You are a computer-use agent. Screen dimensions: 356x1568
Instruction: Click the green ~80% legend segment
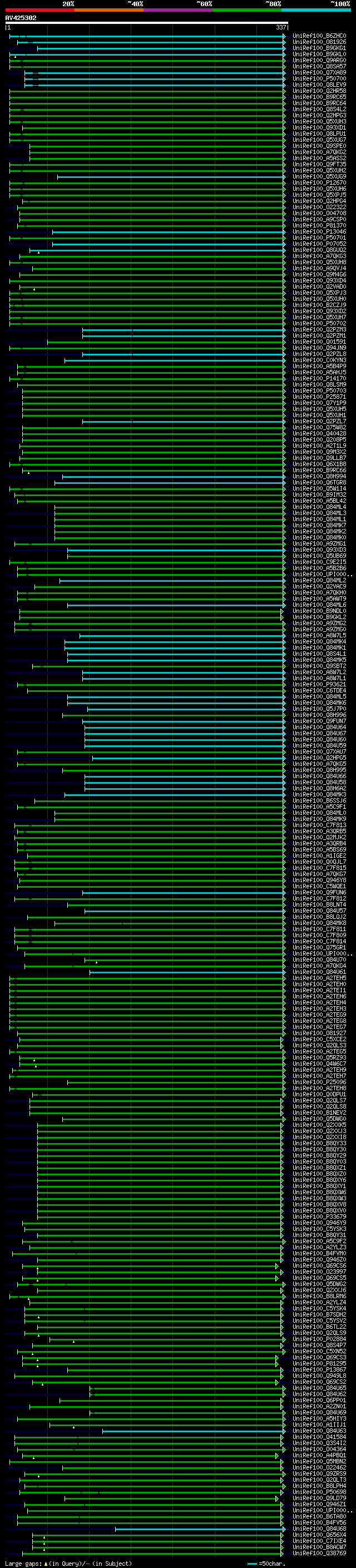[x=247, y=10]
